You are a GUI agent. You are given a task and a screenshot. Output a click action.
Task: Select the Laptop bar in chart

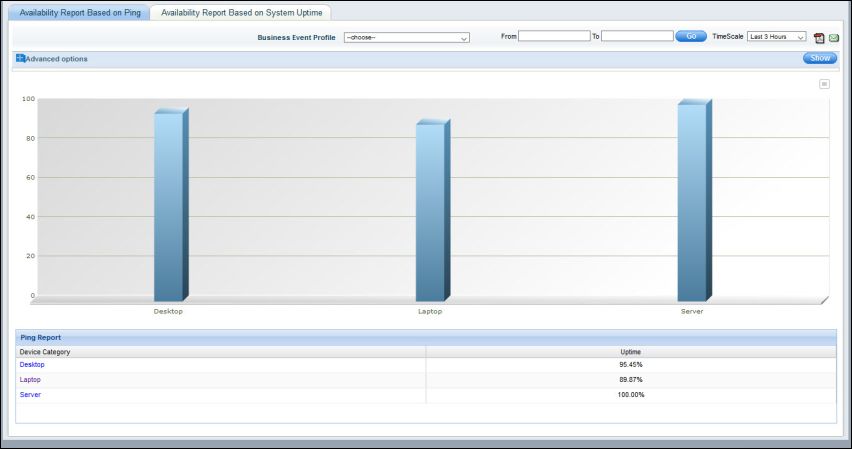(433, 210)
